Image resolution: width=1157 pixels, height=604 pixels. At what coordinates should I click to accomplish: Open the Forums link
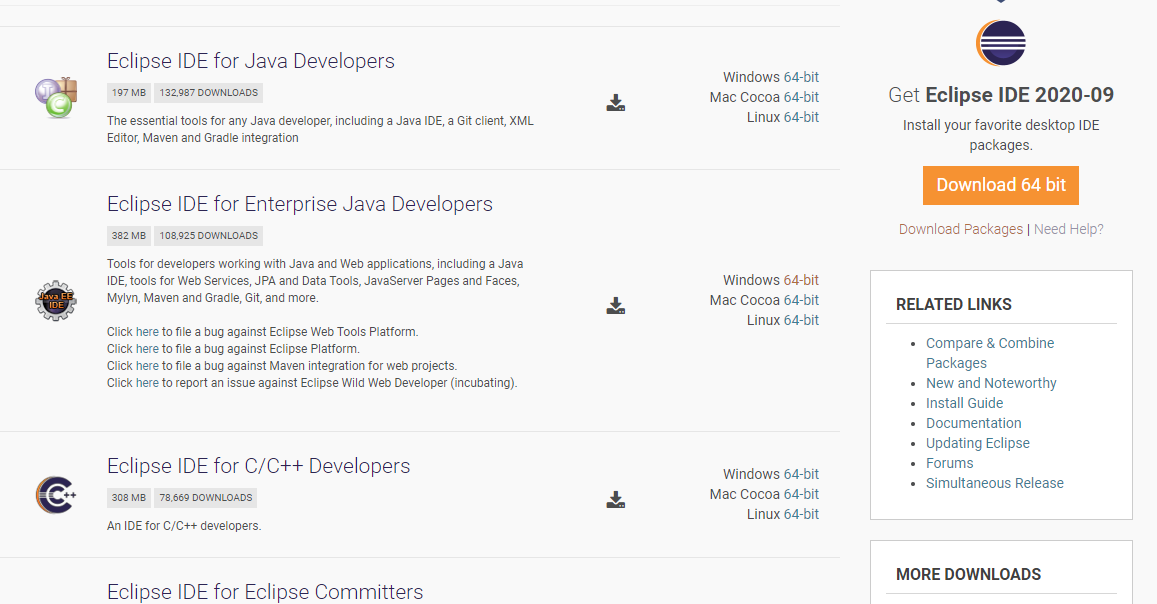[x=950, y=463]
